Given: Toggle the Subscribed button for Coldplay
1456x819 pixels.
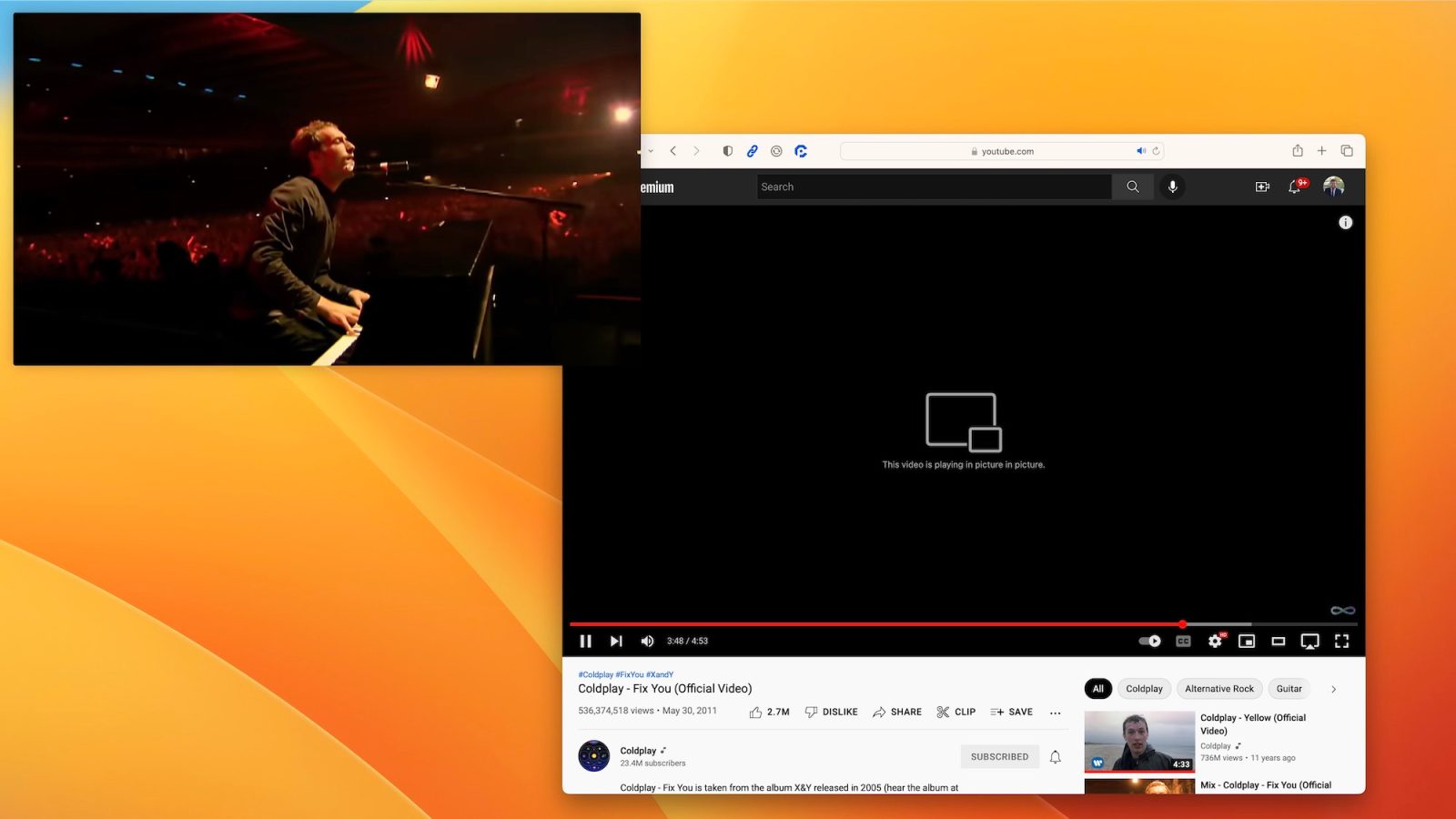Looking at the screenshot, I should point(999,756).
